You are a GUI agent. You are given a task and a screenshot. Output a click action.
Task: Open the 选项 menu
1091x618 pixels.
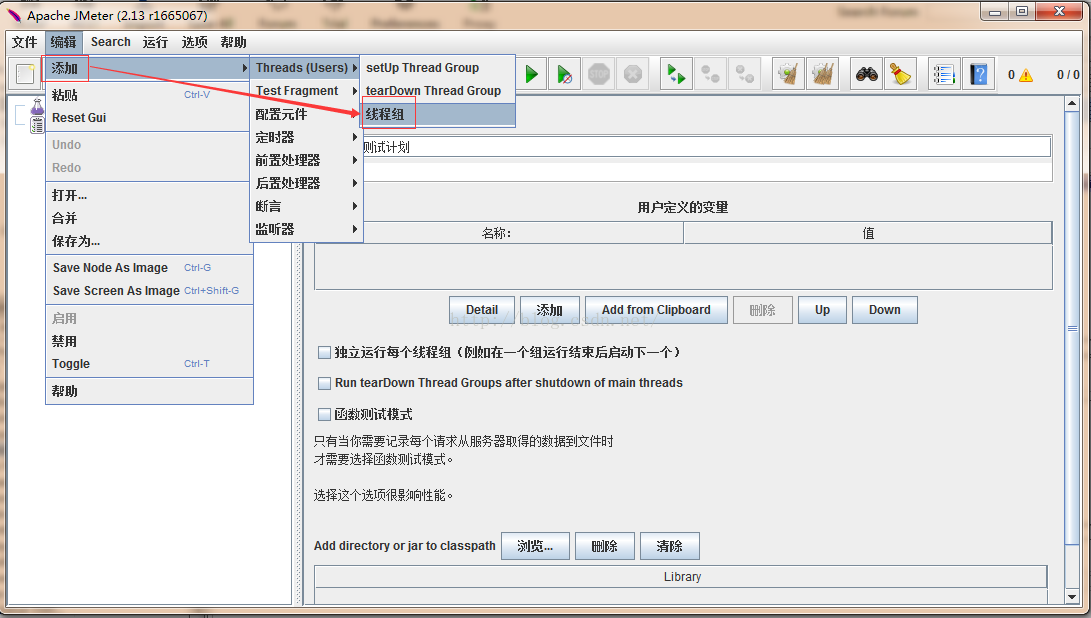(194, 42)
